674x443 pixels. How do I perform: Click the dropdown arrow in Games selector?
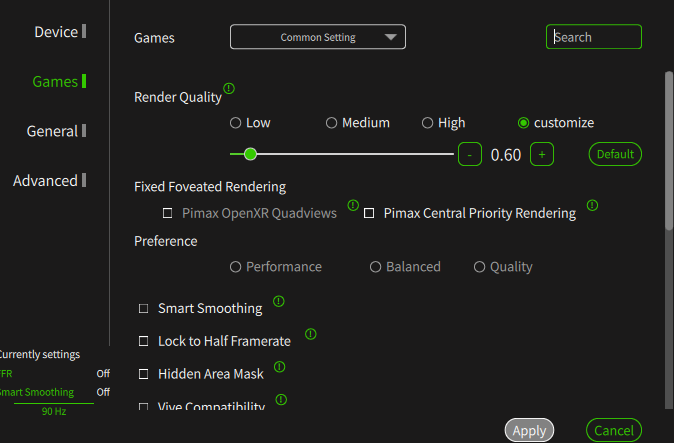[x=390, y=37]
